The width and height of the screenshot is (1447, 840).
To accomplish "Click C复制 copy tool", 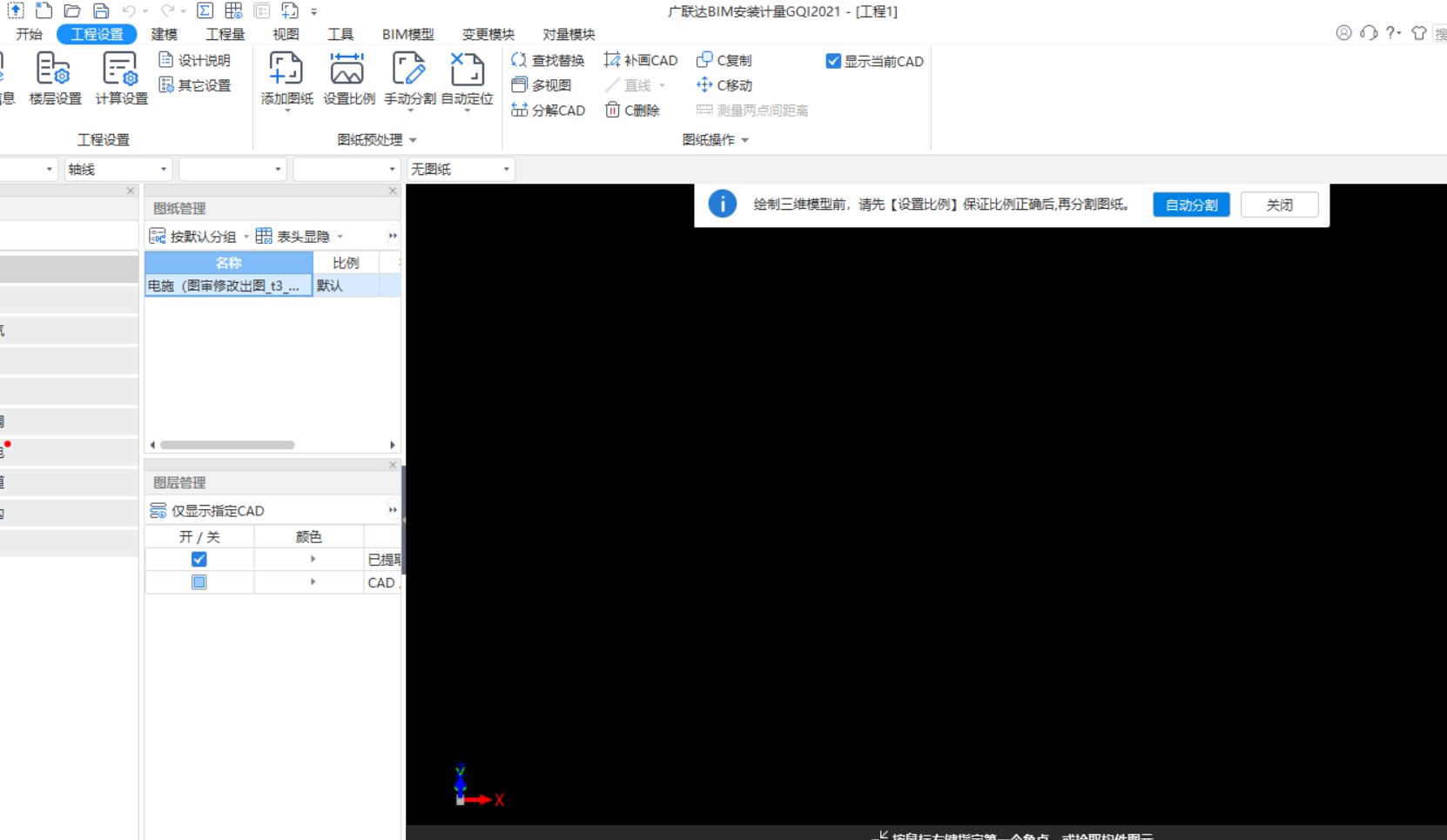I will pyautogui.click(x=723, y=60).
